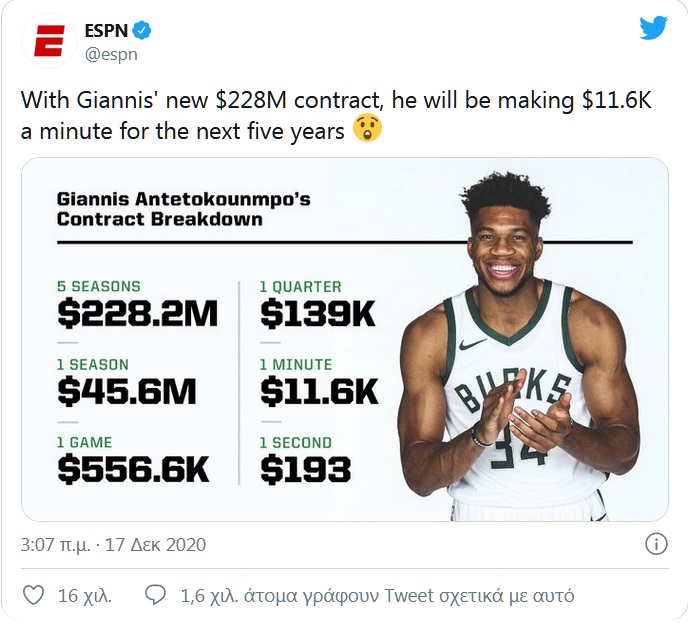Click the 16 χιλ. likes count
This screenshot has width=691, height=626.
(85, 596)
